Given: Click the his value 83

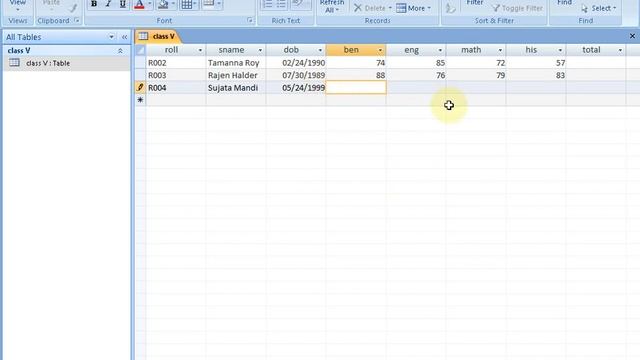Looking at the screenshot, I should tap(536, 75).
